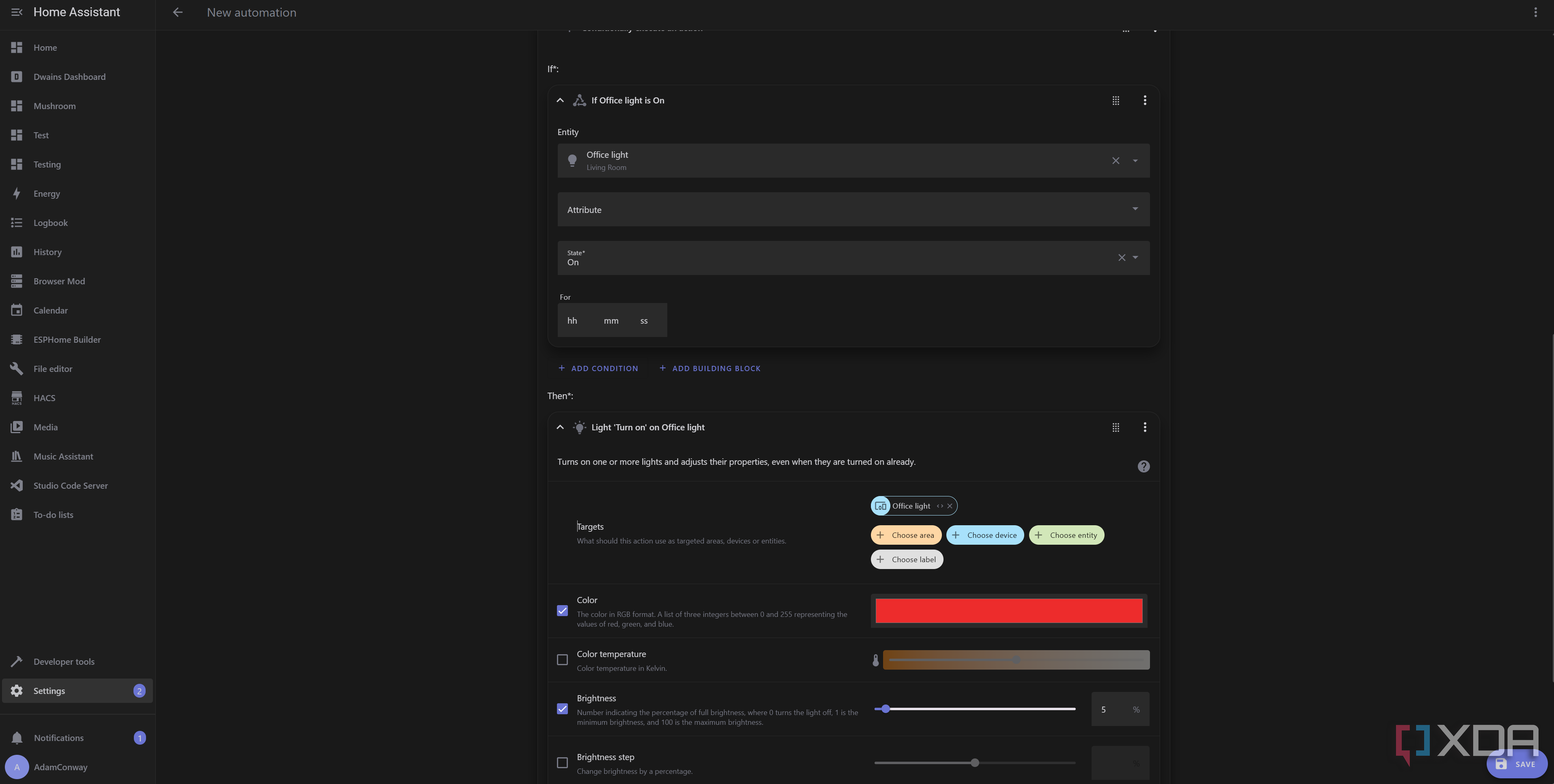1554x784 pixels.
Task: Collapse the 'If Office light is On' condition
Action: [560, 101]
